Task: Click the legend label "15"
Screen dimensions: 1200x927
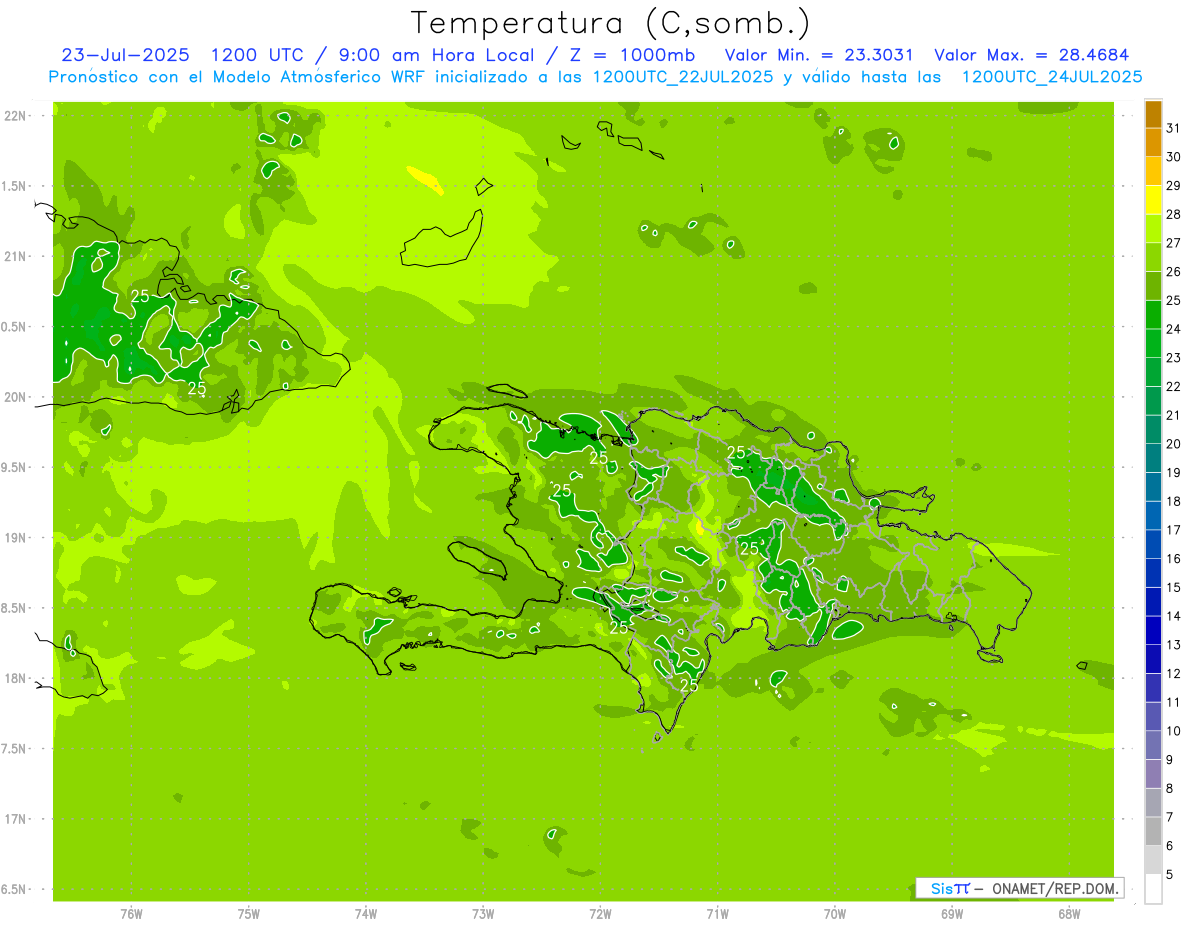Action: click(1173, 587)
